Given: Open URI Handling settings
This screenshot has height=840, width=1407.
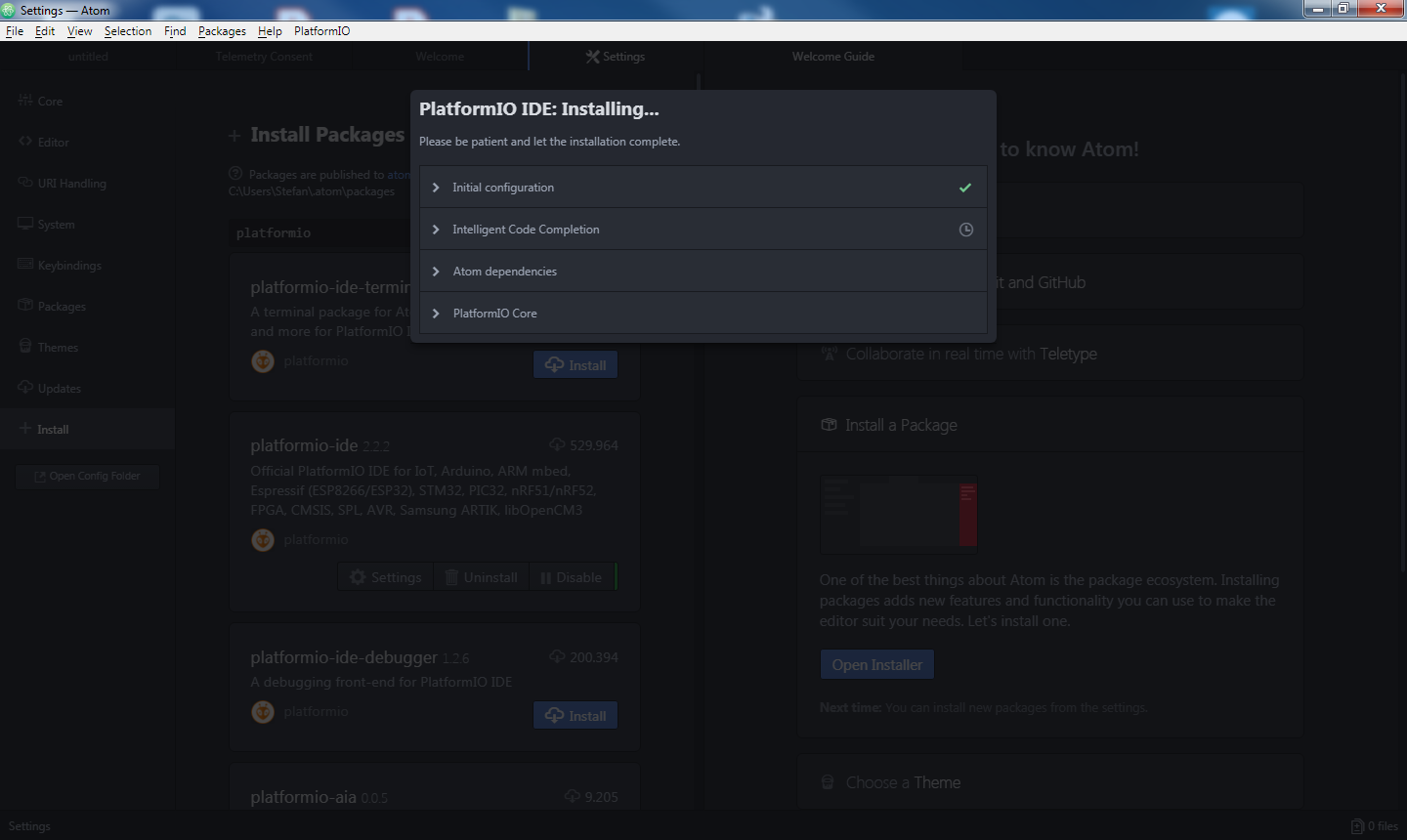Looking at the screenshot, I should pos(88,184).
